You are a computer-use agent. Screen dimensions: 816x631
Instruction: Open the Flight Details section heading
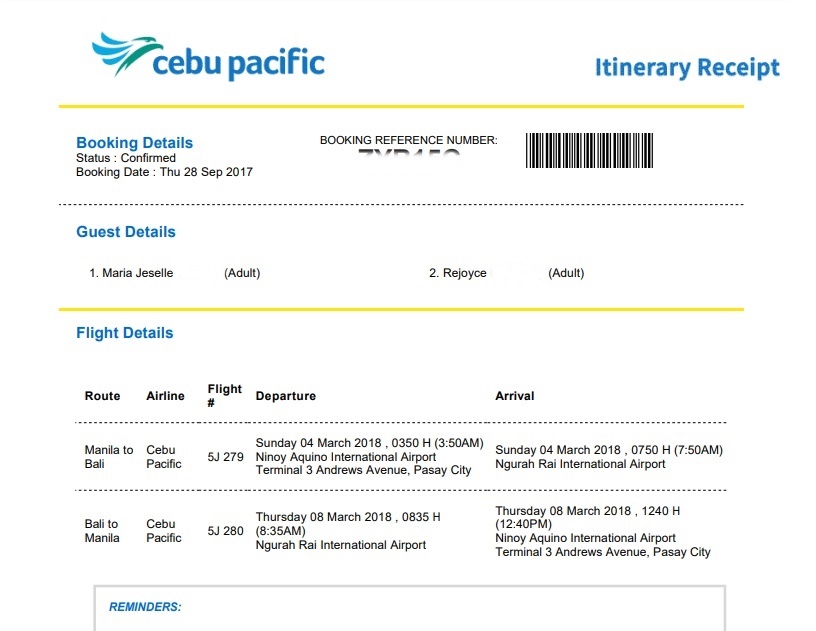coord(125,333)
